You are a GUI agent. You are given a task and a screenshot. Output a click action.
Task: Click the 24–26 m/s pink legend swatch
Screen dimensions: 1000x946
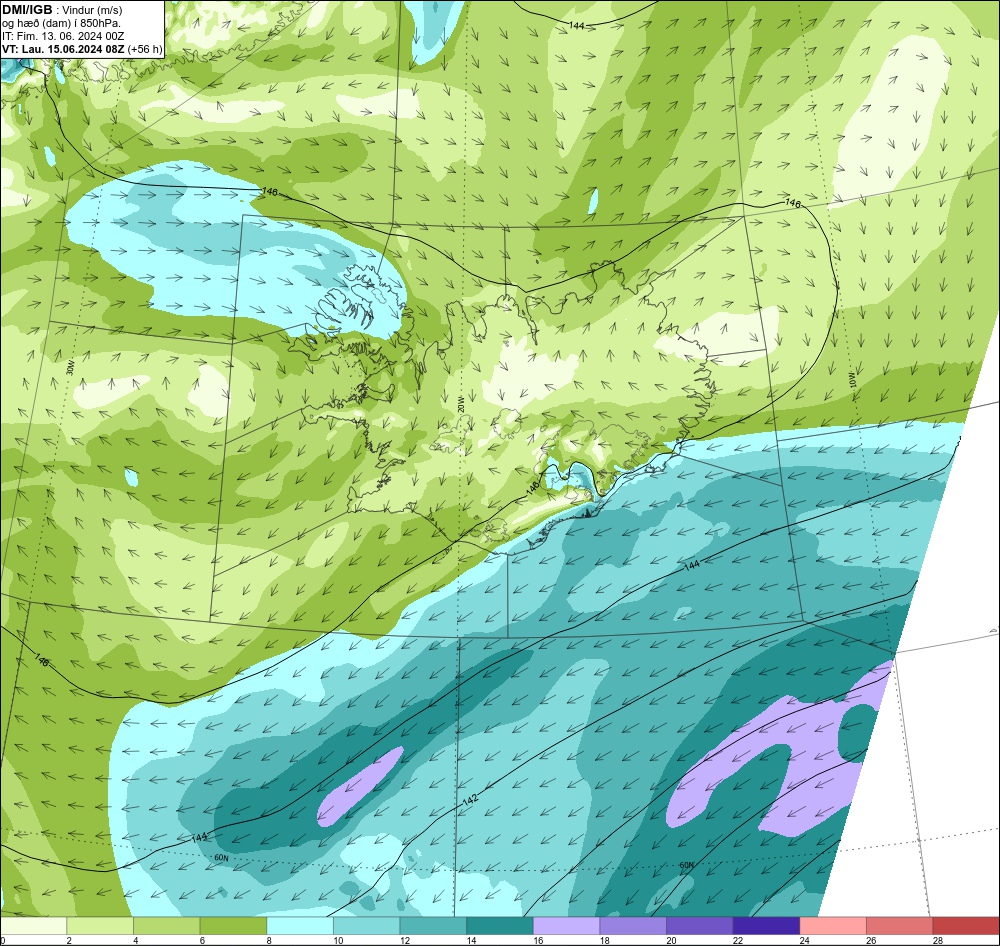tap(833, 926)
